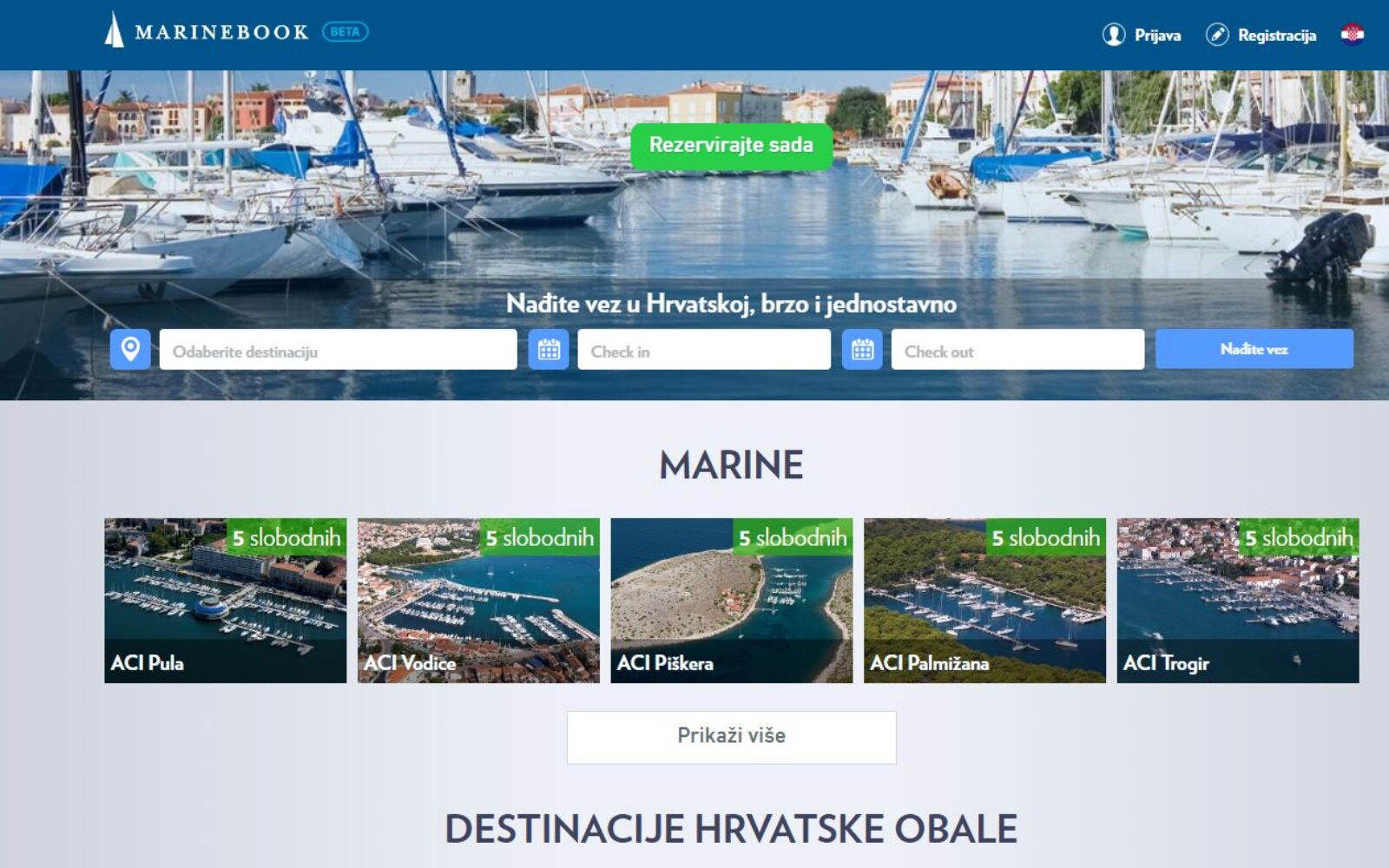
Task: Open the Check out date field
Action: 1017,351
